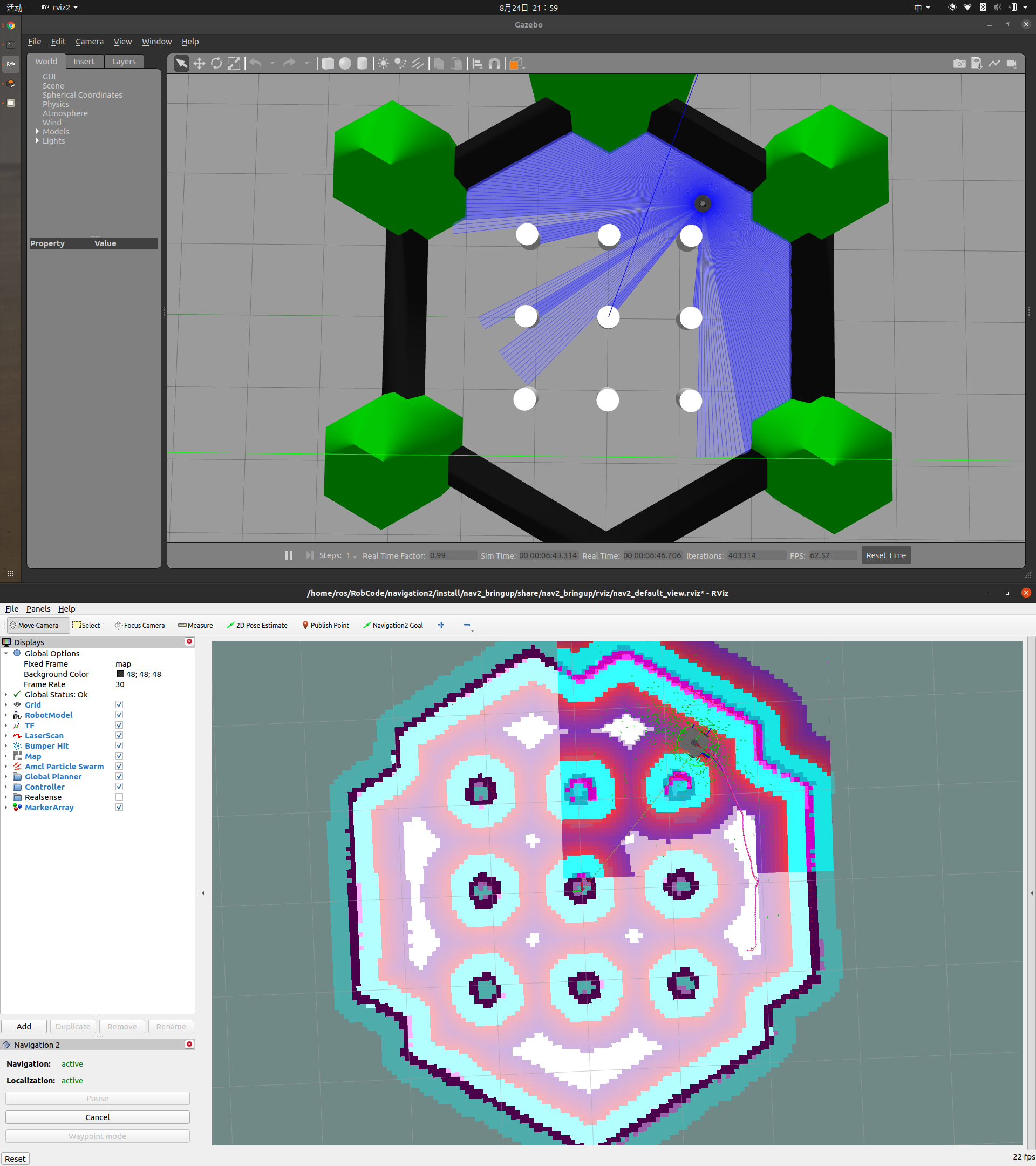1036x1166 pixels.
Task: Enable the Realsense display checkbox
Action: 119,797
